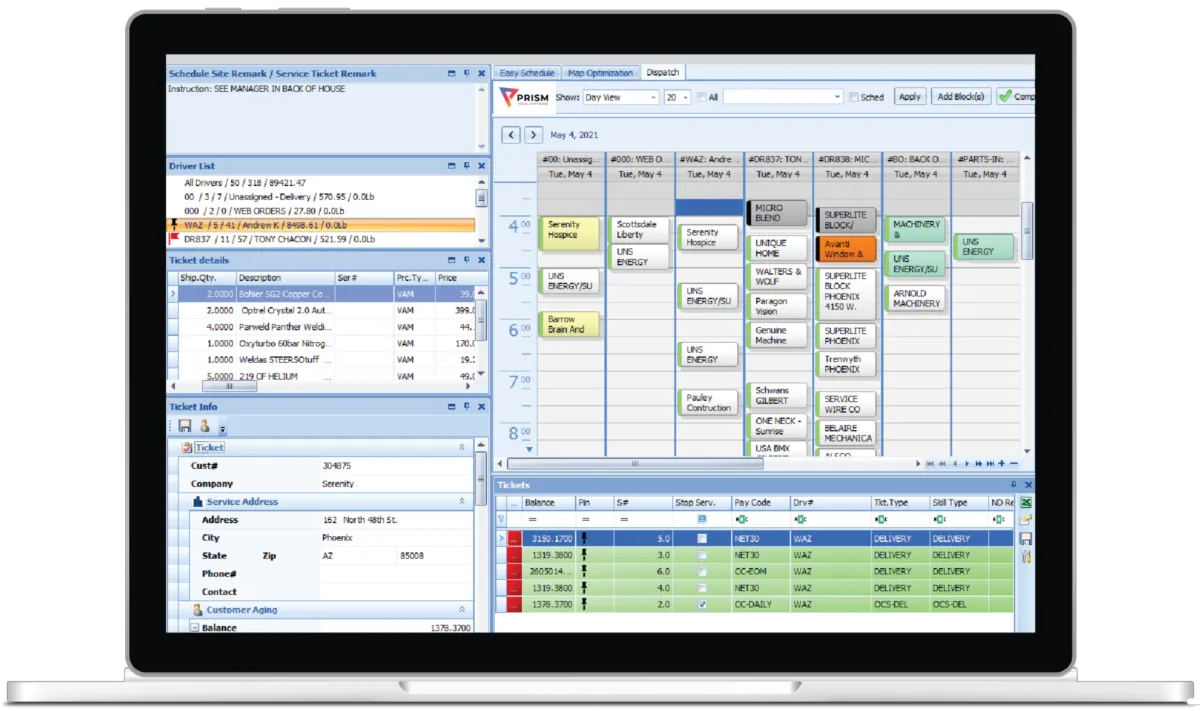The height and width of the screenshot is (711, 1200).
Task: Toggle Stop Serv. checkbox for NET30 S# 3.0 row
Action: [702, 555]
